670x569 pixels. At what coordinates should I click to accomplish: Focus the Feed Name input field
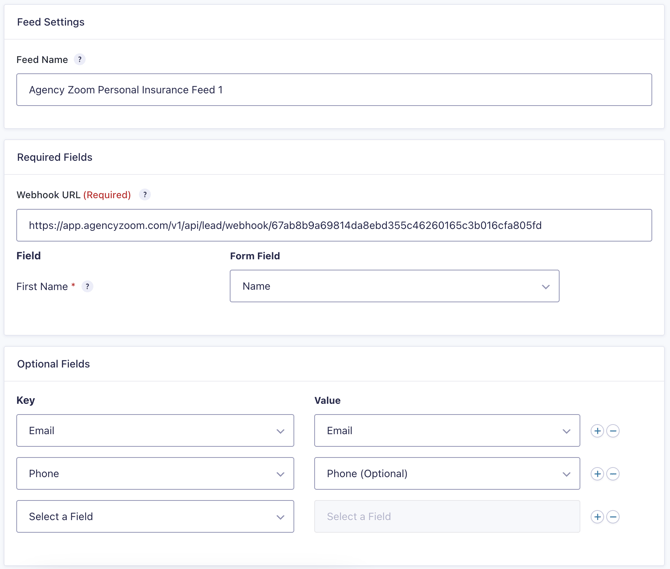(334, 90)
